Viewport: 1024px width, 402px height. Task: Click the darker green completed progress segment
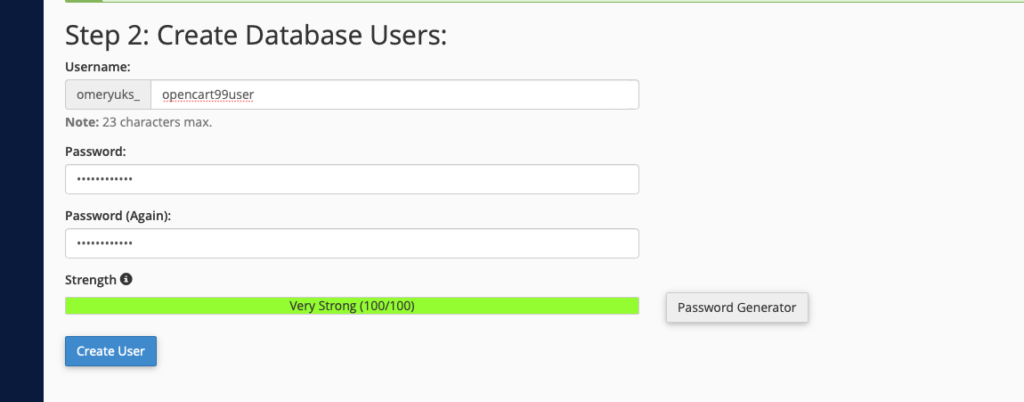[x=84, y=1]
